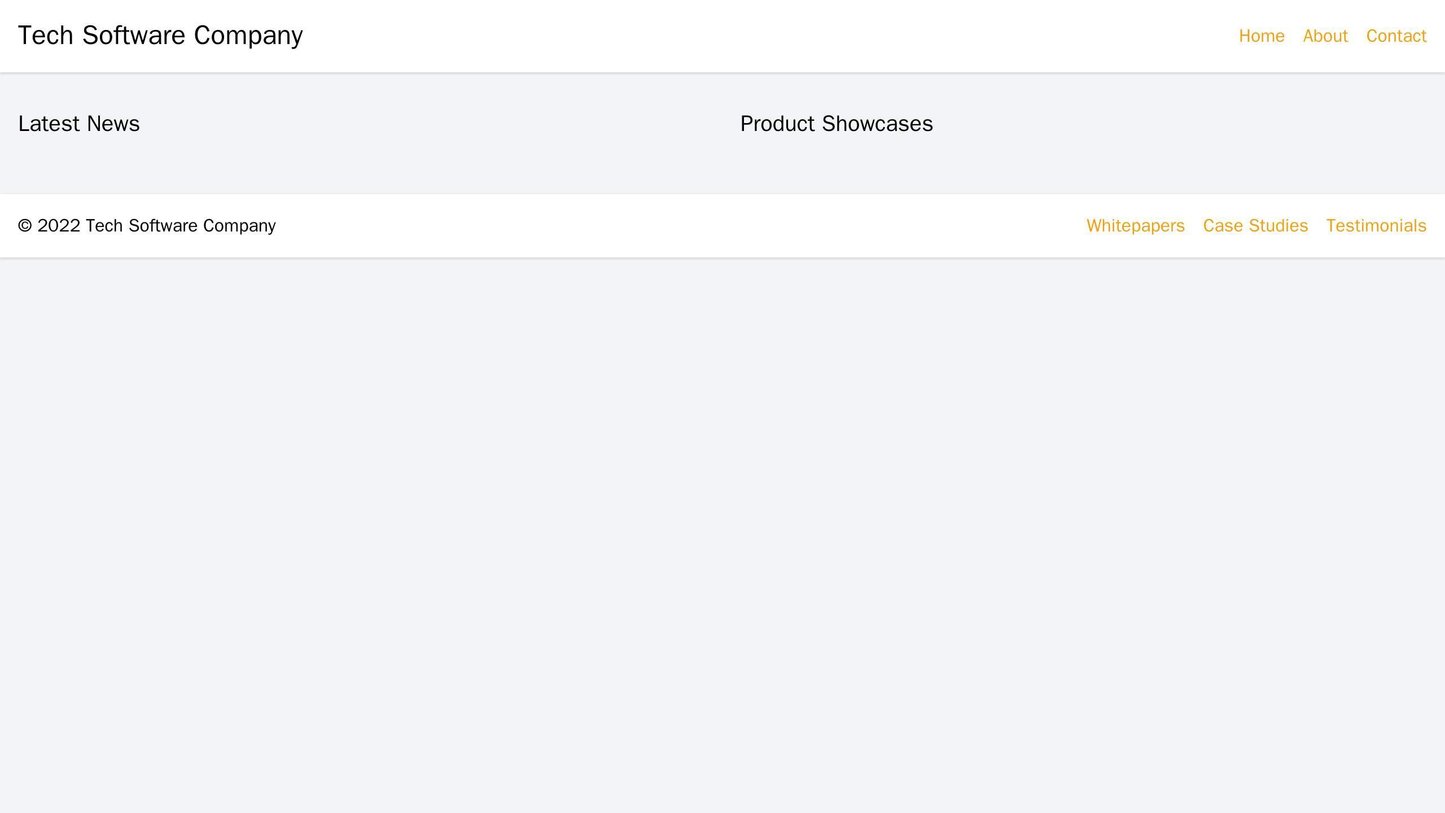Click the Tech Software Company site title
Image resolution: width=1445 pixels, height=813 pixels.
pos(160,36)
